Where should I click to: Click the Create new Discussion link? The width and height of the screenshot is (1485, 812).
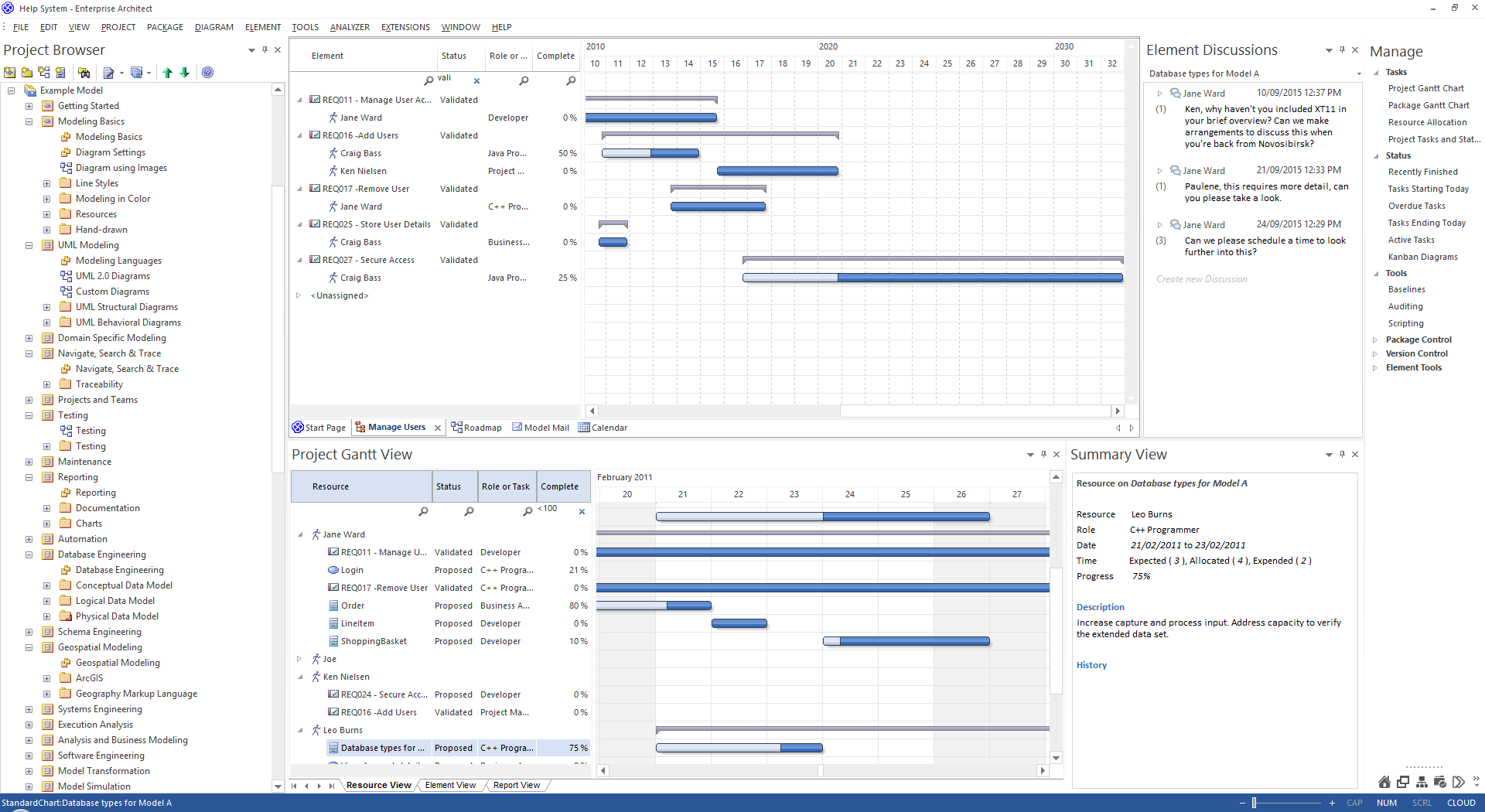pos(1201,279)
